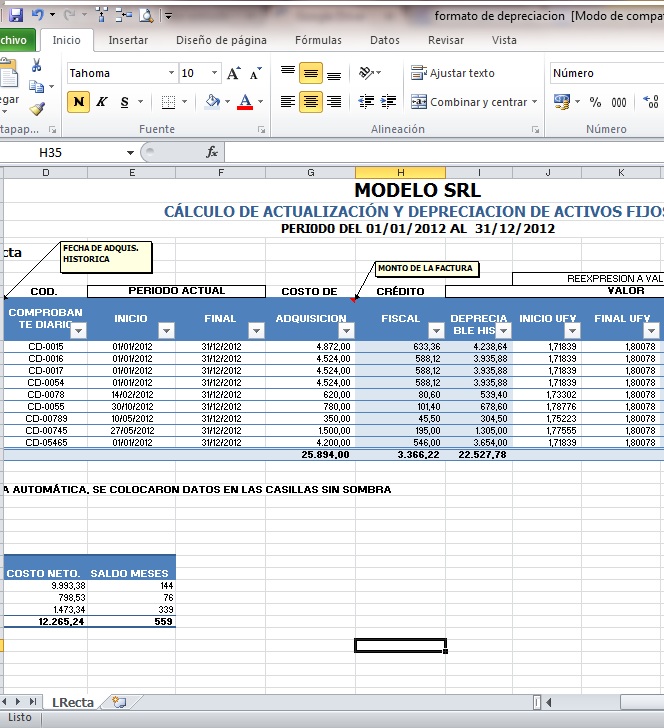Screen dimensions: 664x728
Task: Open the font size 10 dropdown
Action: point(215,73)
